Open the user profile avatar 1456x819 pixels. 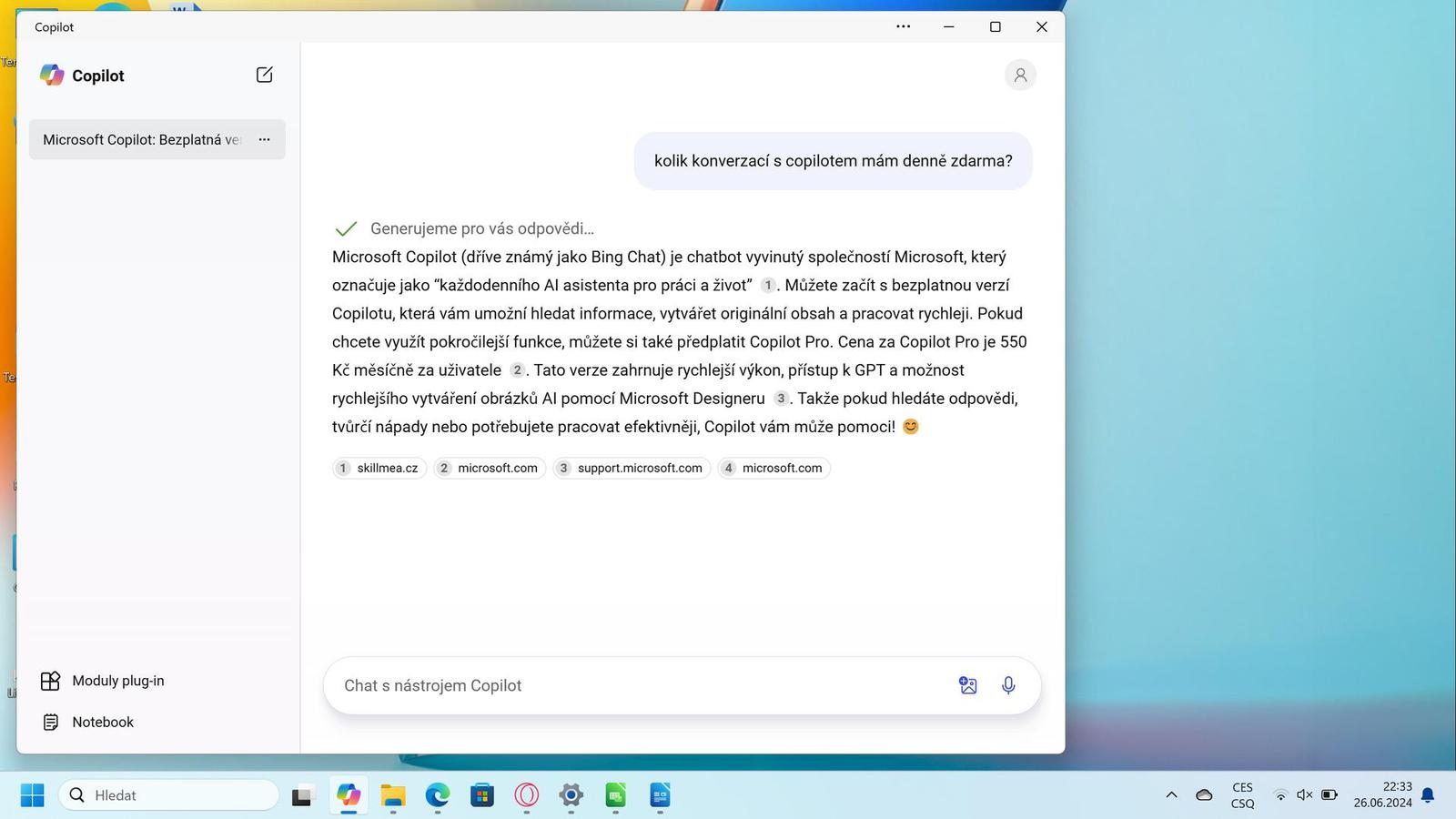[x=1020, y=75]
